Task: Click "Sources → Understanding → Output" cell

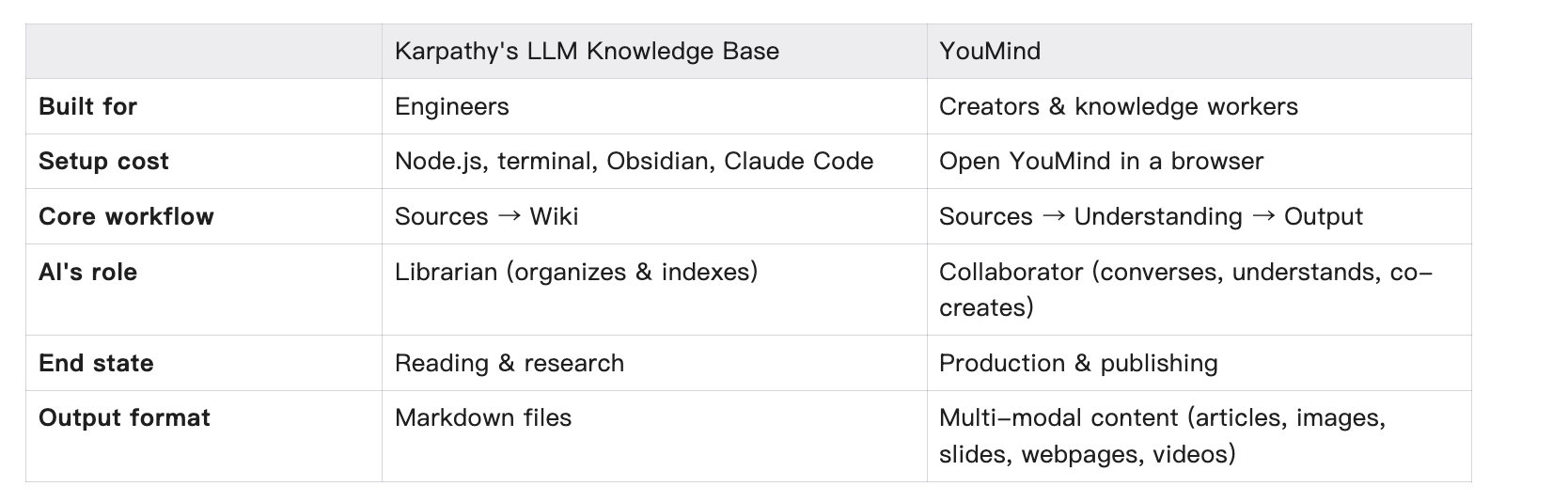Action: (x=1151, y=216)
